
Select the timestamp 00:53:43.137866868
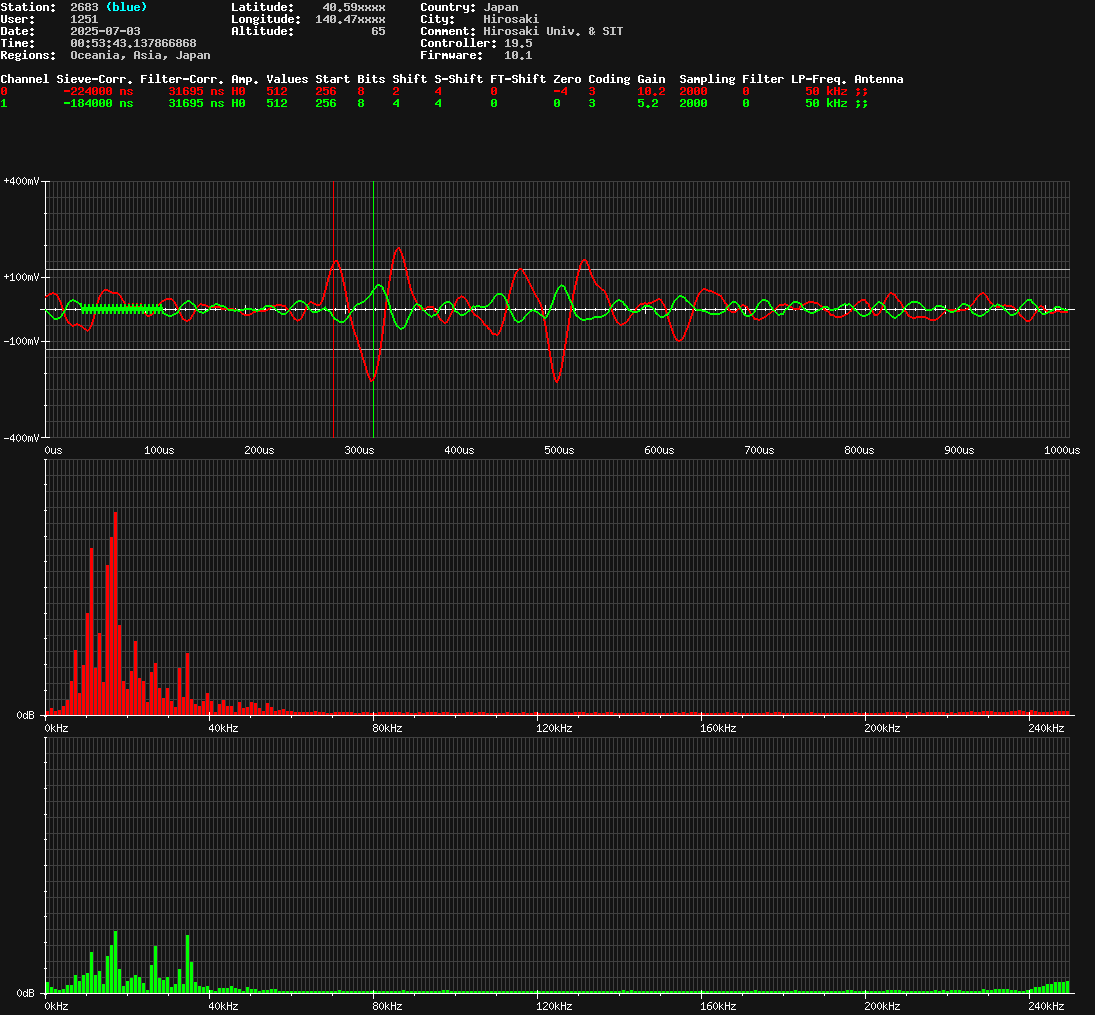133,43
